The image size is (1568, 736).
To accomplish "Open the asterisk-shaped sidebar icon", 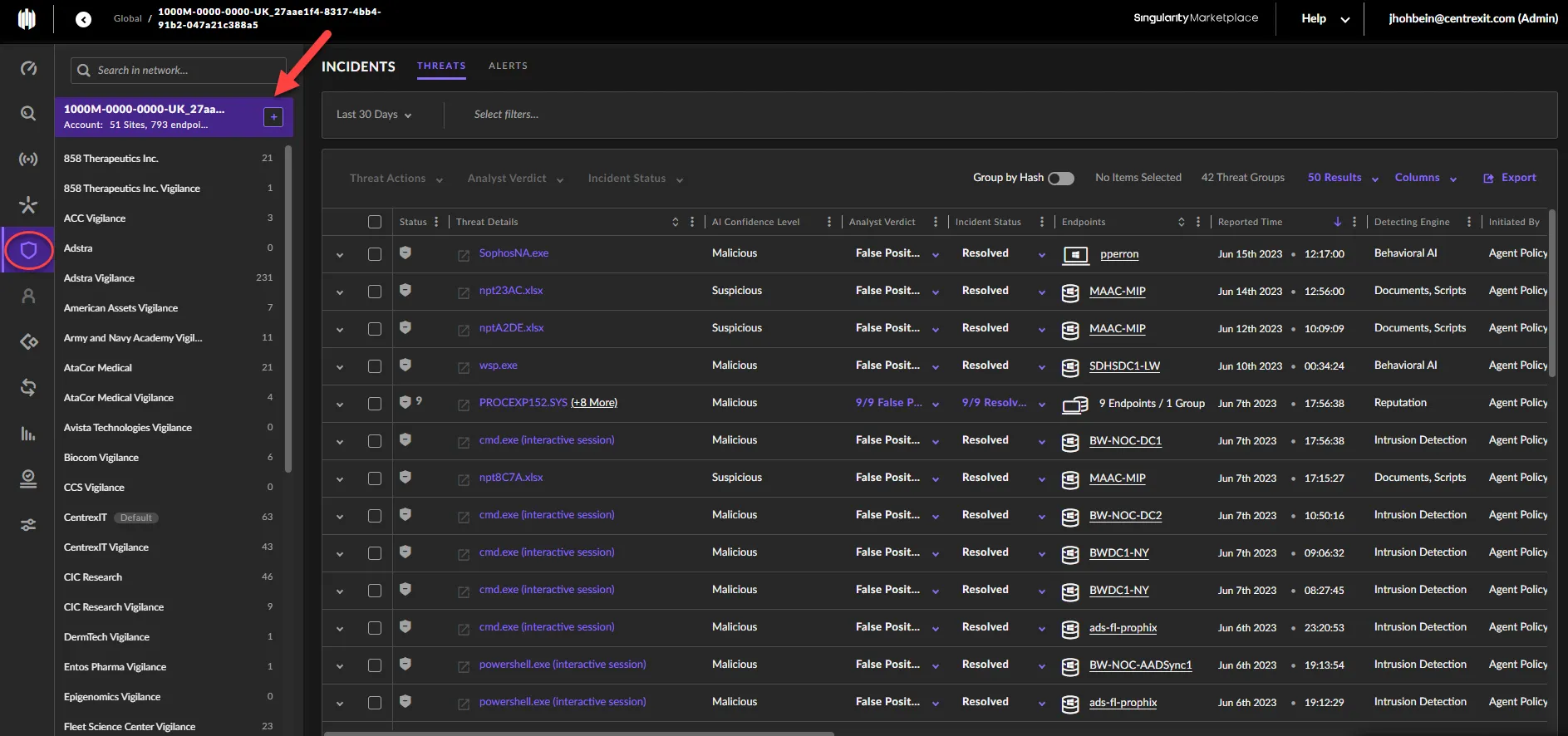I will point(28,204).
